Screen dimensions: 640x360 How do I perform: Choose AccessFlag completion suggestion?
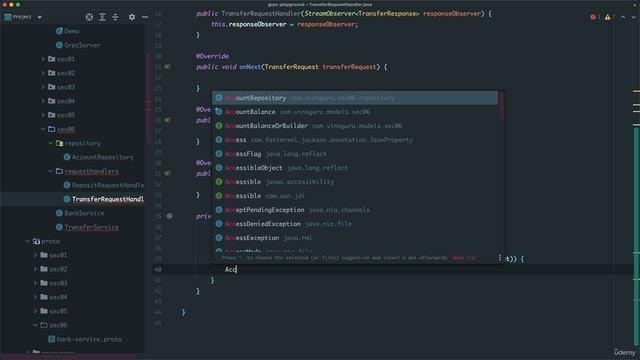point(355,154)
